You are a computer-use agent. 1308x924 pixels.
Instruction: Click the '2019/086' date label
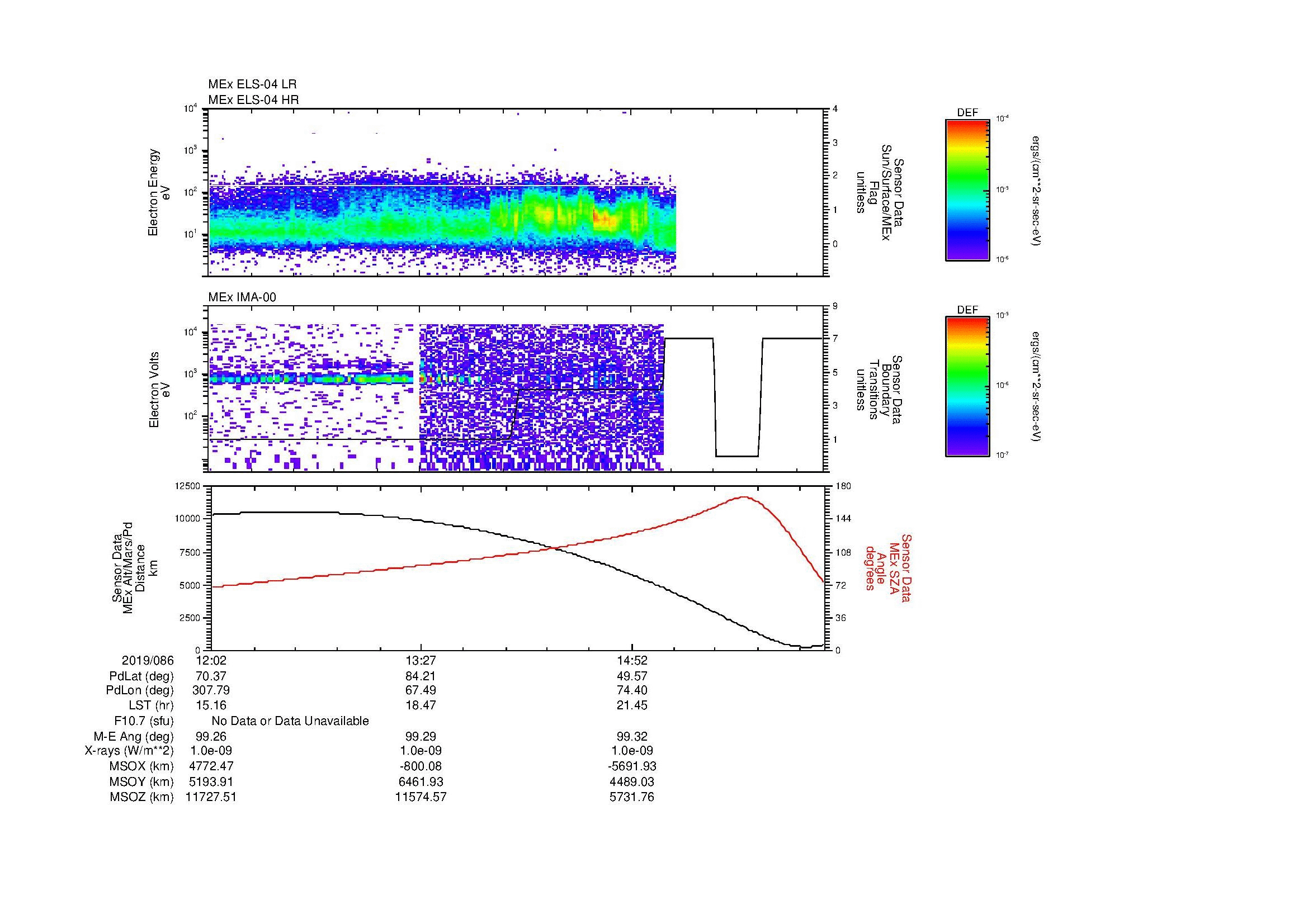click(x=148, y=660)
